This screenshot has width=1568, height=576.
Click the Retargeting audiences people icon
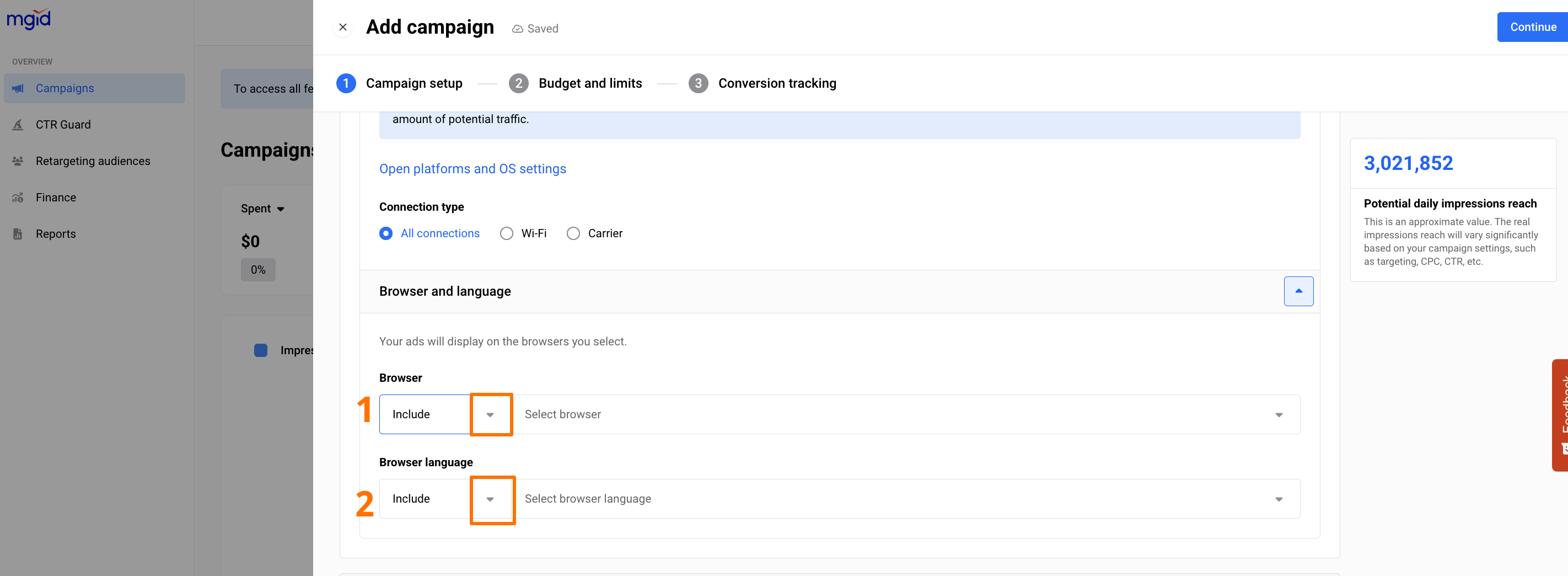[x=18, y=161]
